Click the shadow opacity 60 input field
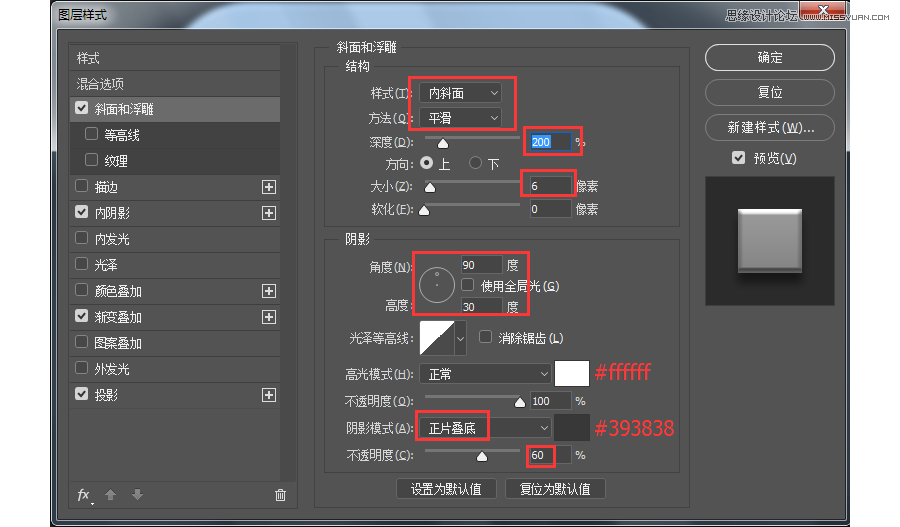900x527 pixels. click(x=550, y=455)
